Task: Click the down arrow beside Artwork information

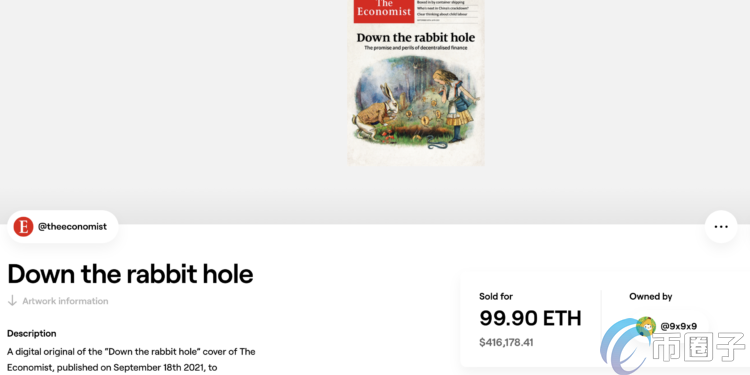Action: click(x=12, y=301)
